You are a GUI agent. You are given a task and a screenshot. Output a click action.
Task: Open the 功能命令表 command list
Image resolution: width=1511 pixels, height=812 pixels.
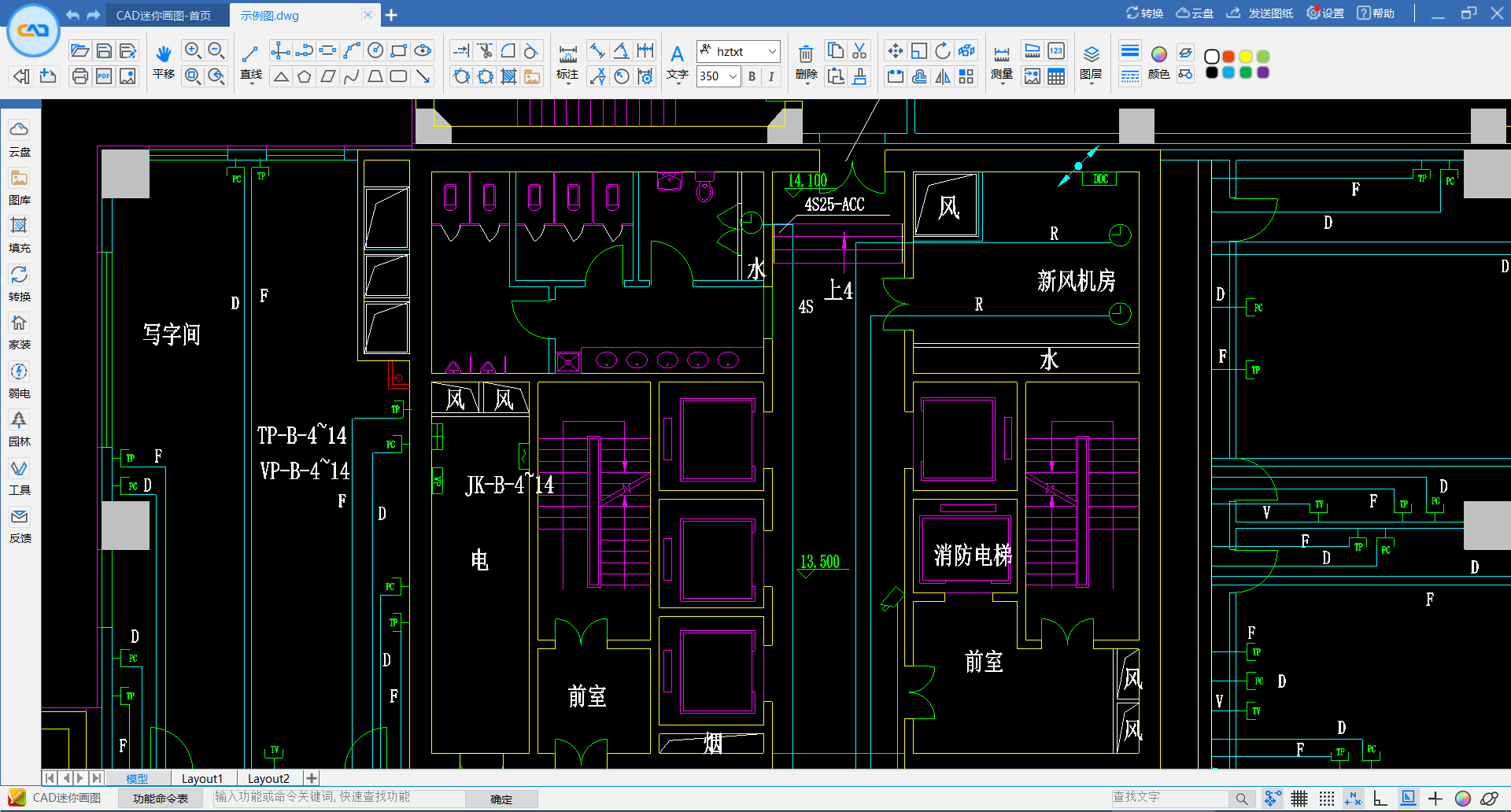[x=161, y=799]
